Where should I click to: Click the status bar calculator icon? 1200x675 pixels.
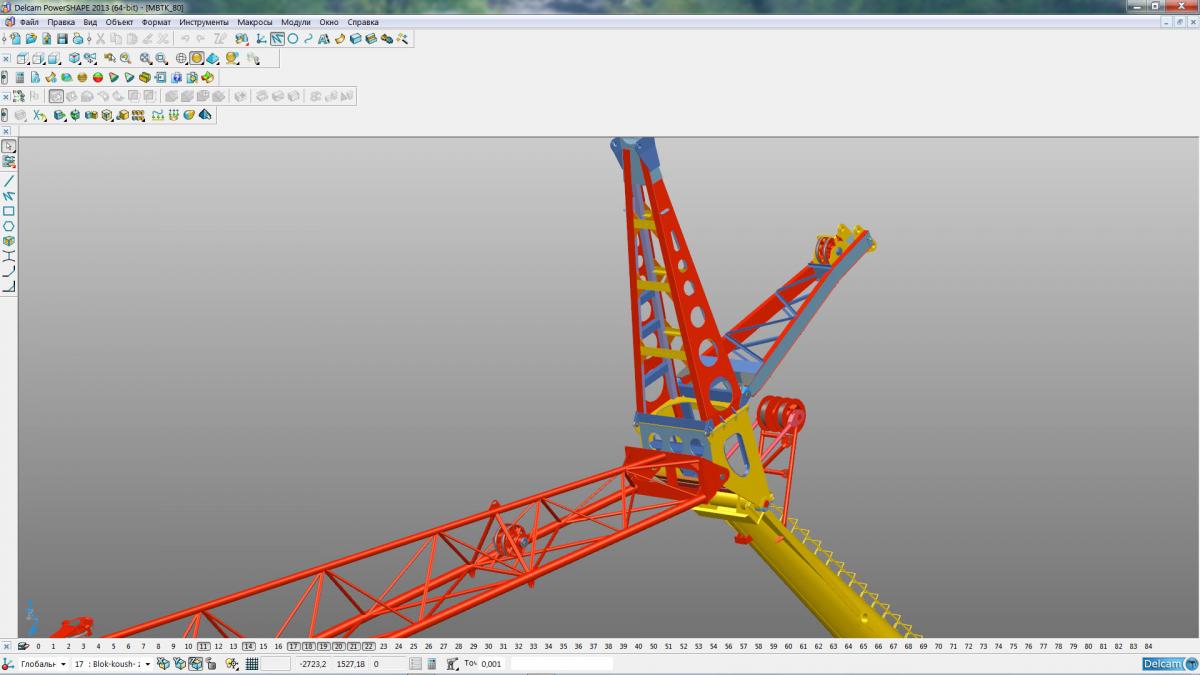[431, 664]
